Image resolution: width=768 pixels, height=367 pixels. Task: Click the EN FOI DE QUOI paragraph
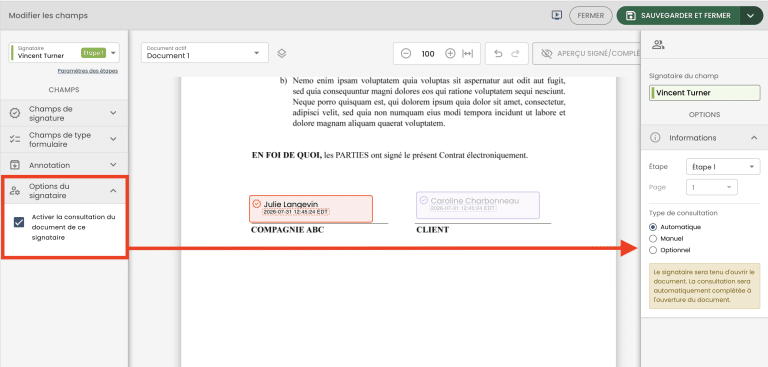(x=390, y=156)
